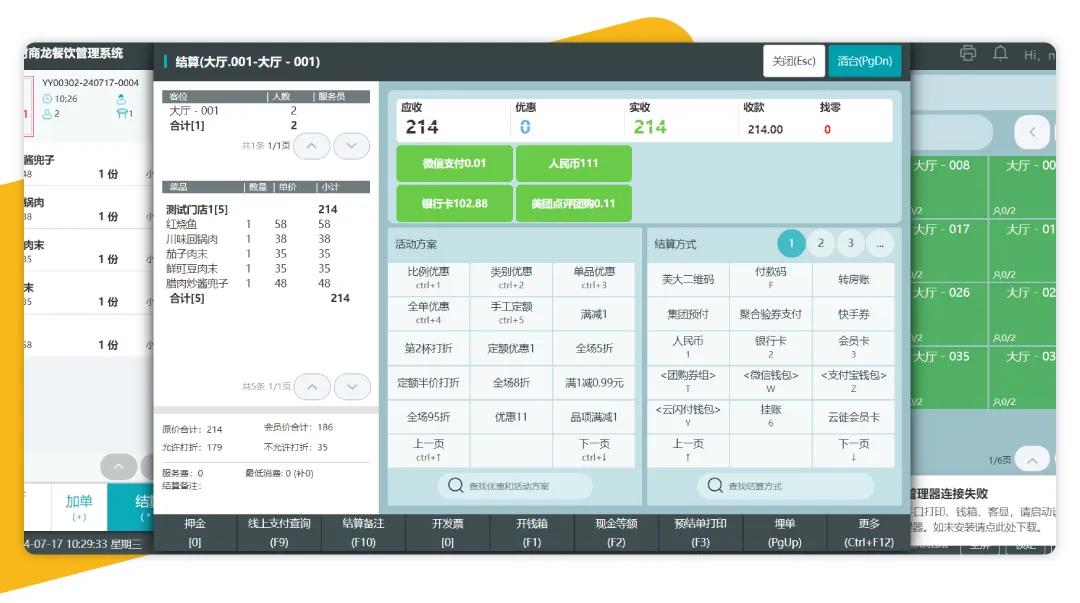Pay with 会员卡 in 结算方式

[x=853, y=347]
